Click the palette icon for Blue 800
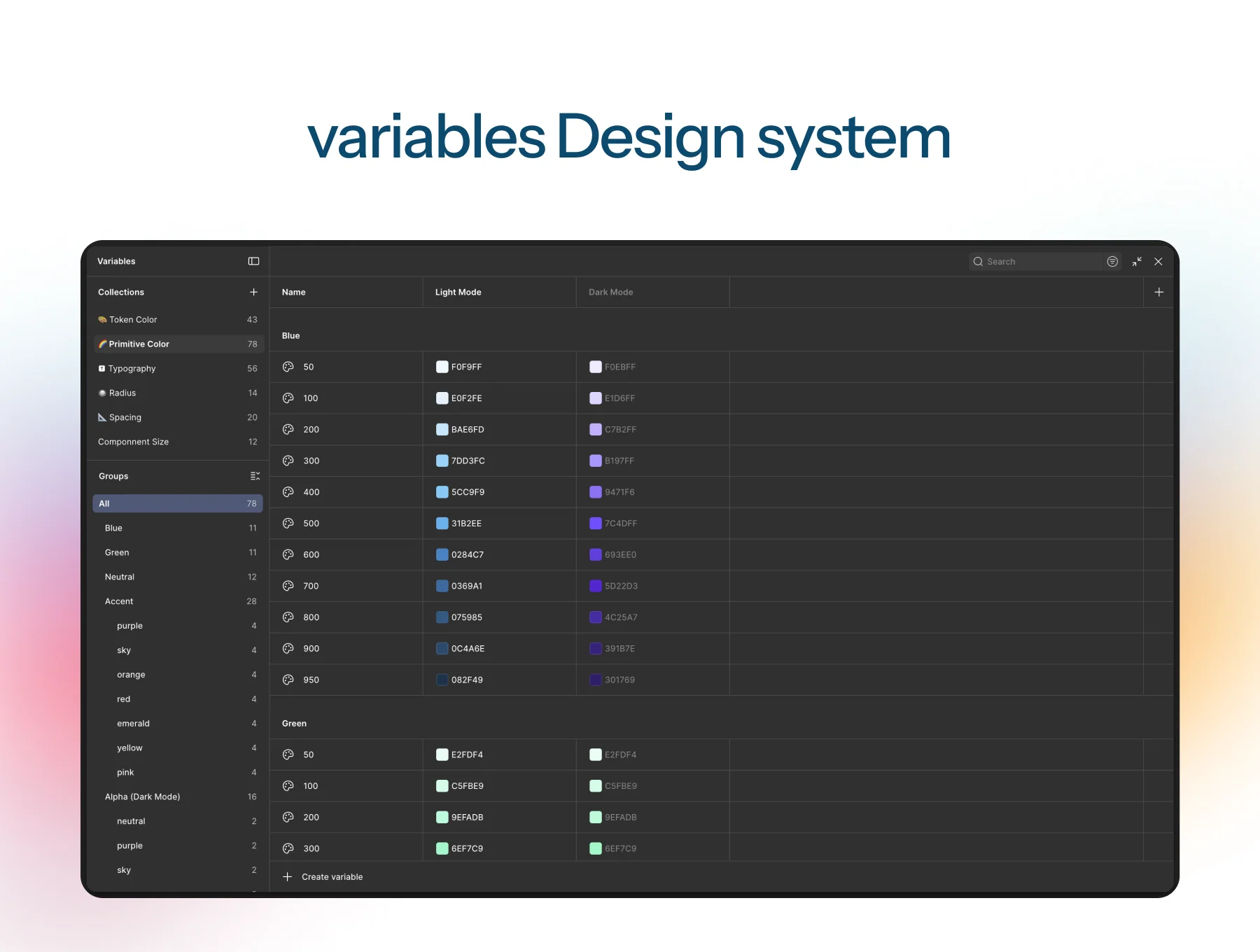 point(288,617)
